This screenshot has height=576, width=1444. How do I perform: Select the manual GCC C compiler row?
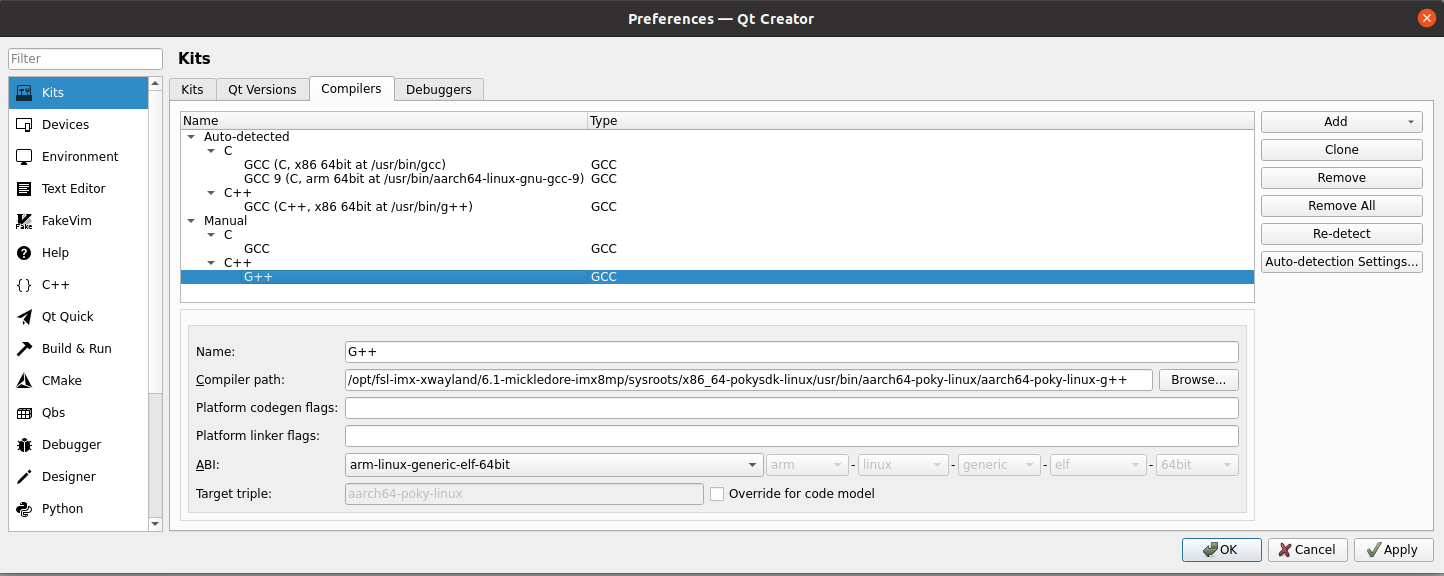(717, 248)
